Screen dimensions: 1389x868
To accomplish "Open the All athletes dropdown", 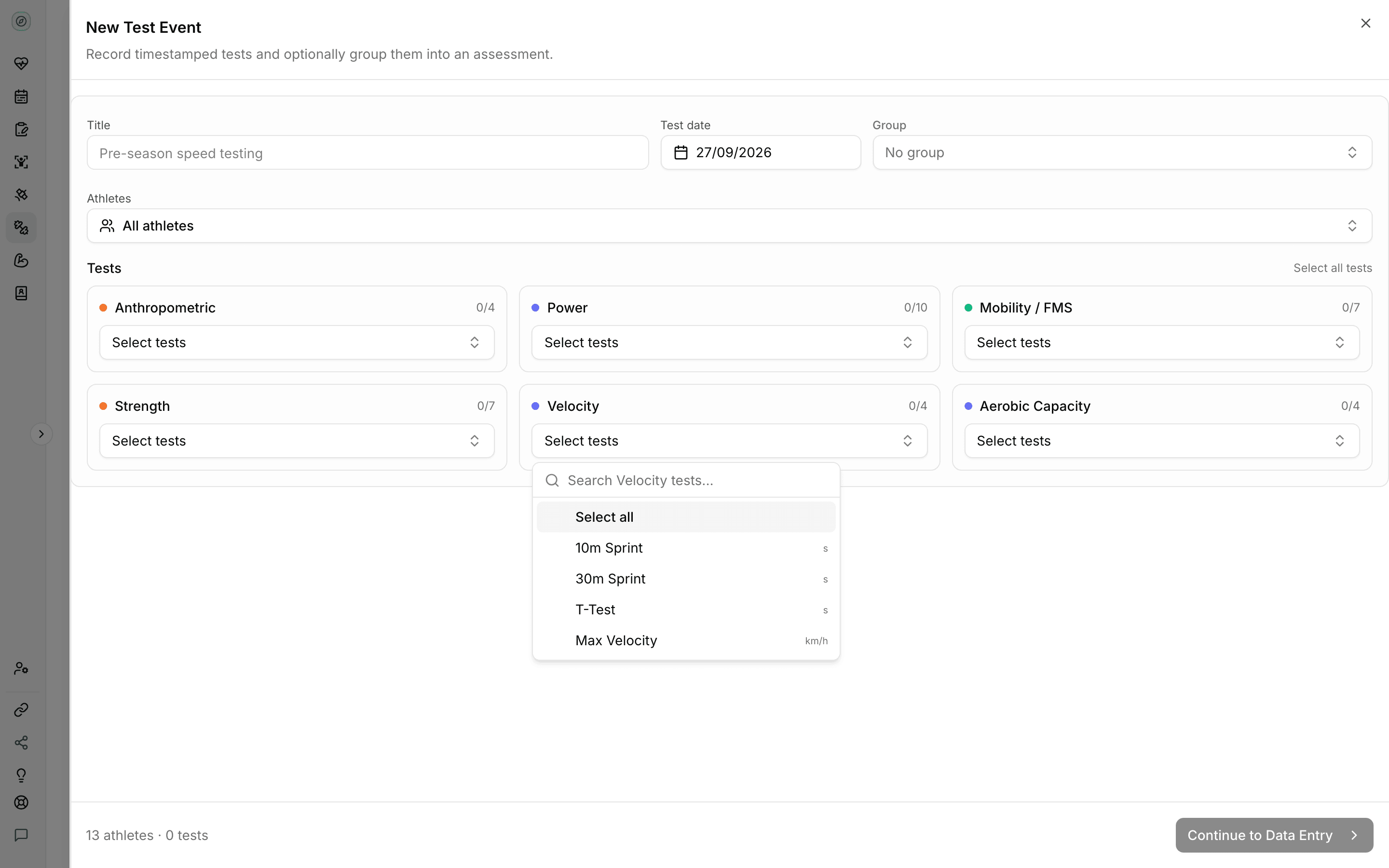I will pyautogui.click(x=729, y=226).
